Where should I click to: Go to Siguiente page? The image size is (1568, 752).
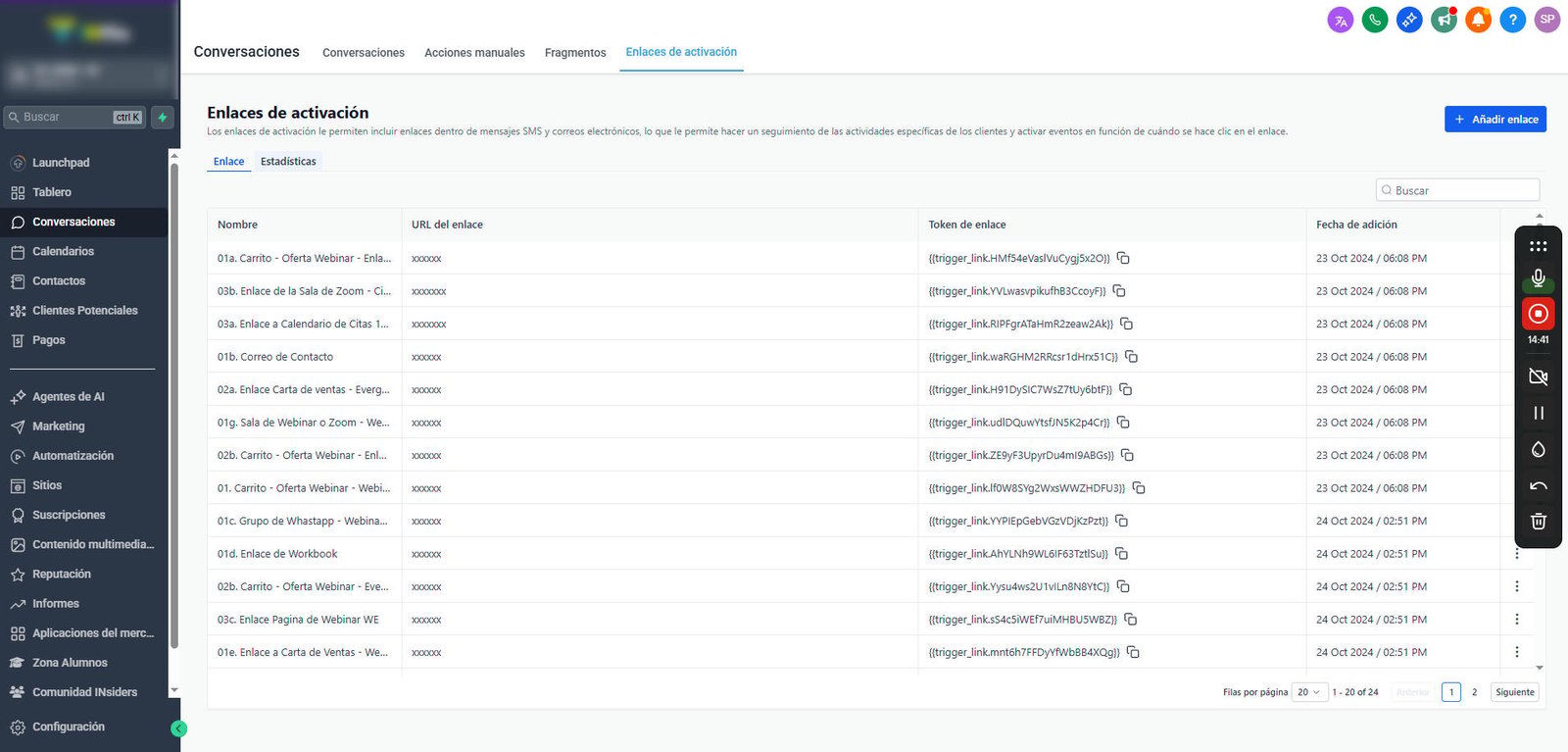point(1515,692)
